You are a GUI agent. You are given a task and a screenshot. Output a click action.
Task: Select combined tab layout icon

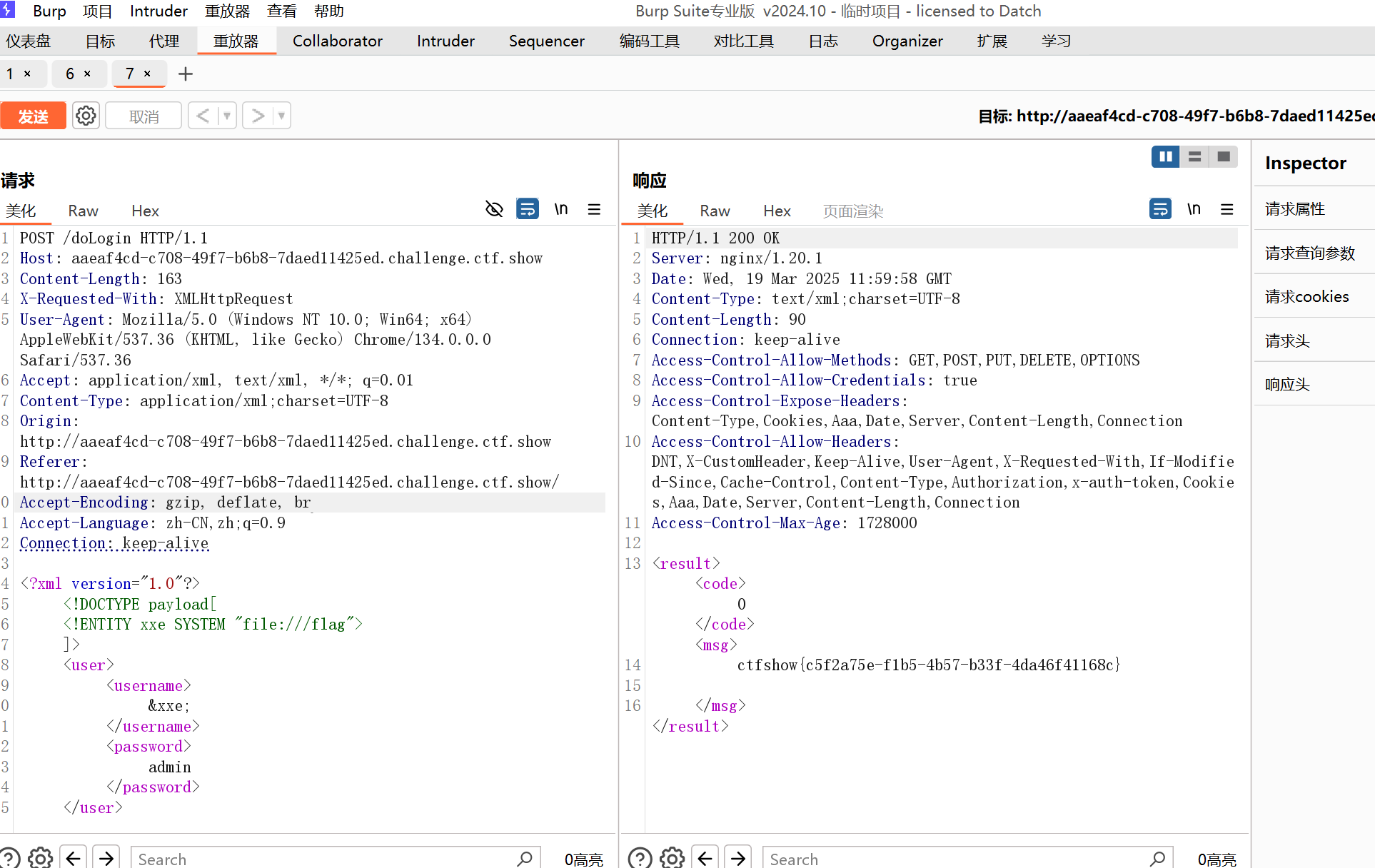1223,156
